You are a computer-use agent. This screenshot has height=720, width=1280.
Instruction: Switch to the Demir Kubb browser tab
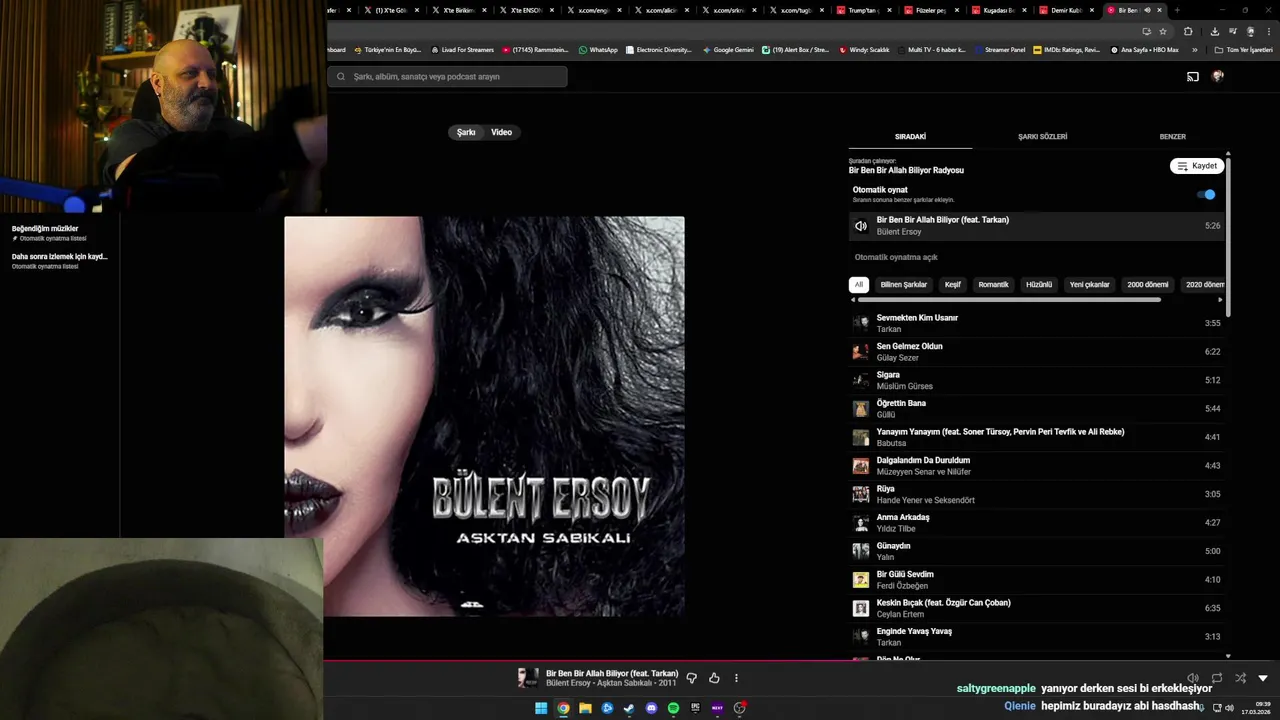pos(1065,10)
